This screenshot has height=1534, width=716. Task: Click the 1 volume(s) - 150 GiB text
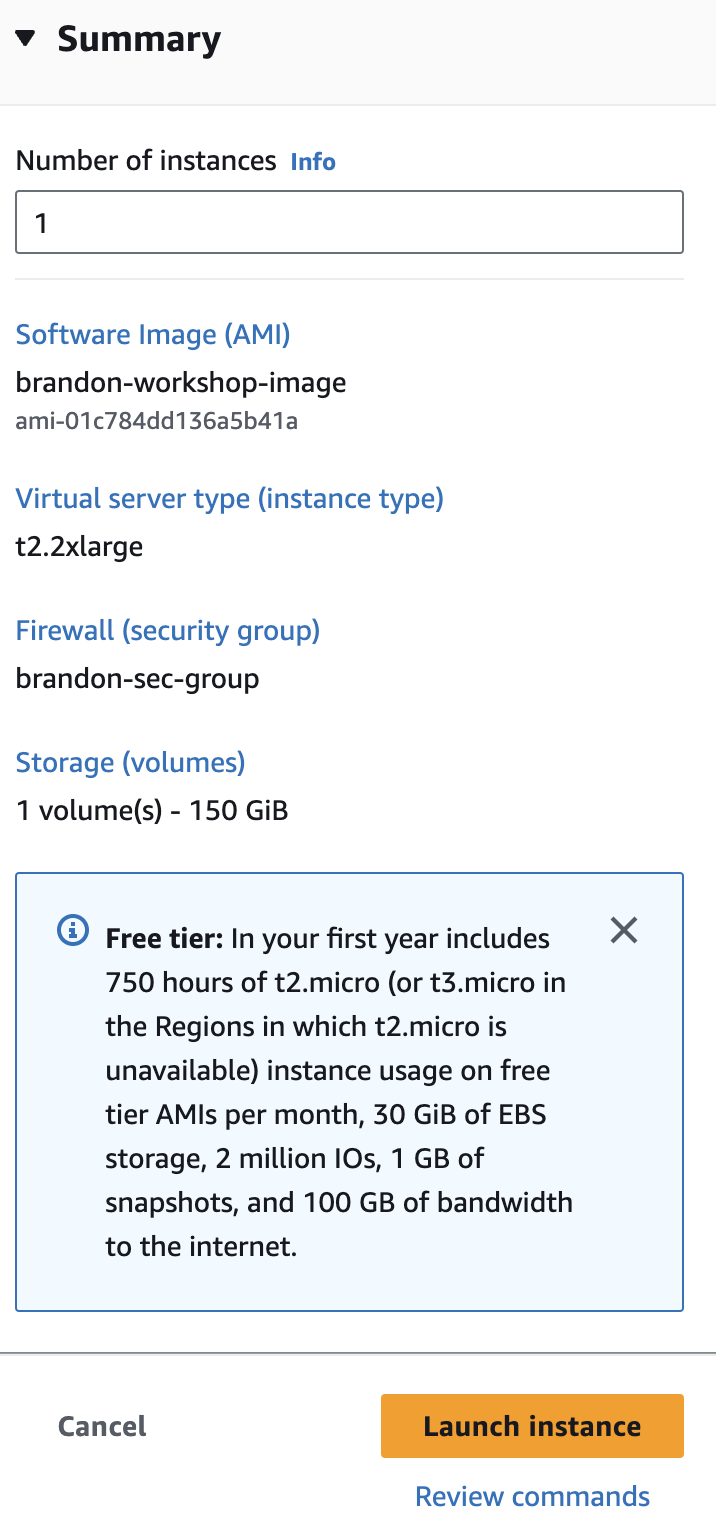[152, 810]
